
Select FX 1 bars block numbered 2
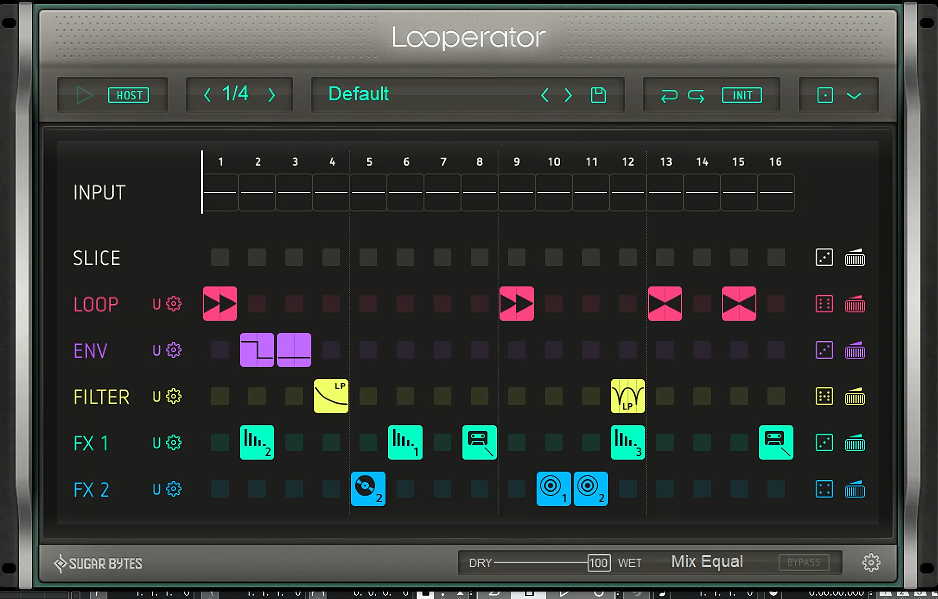257,443
